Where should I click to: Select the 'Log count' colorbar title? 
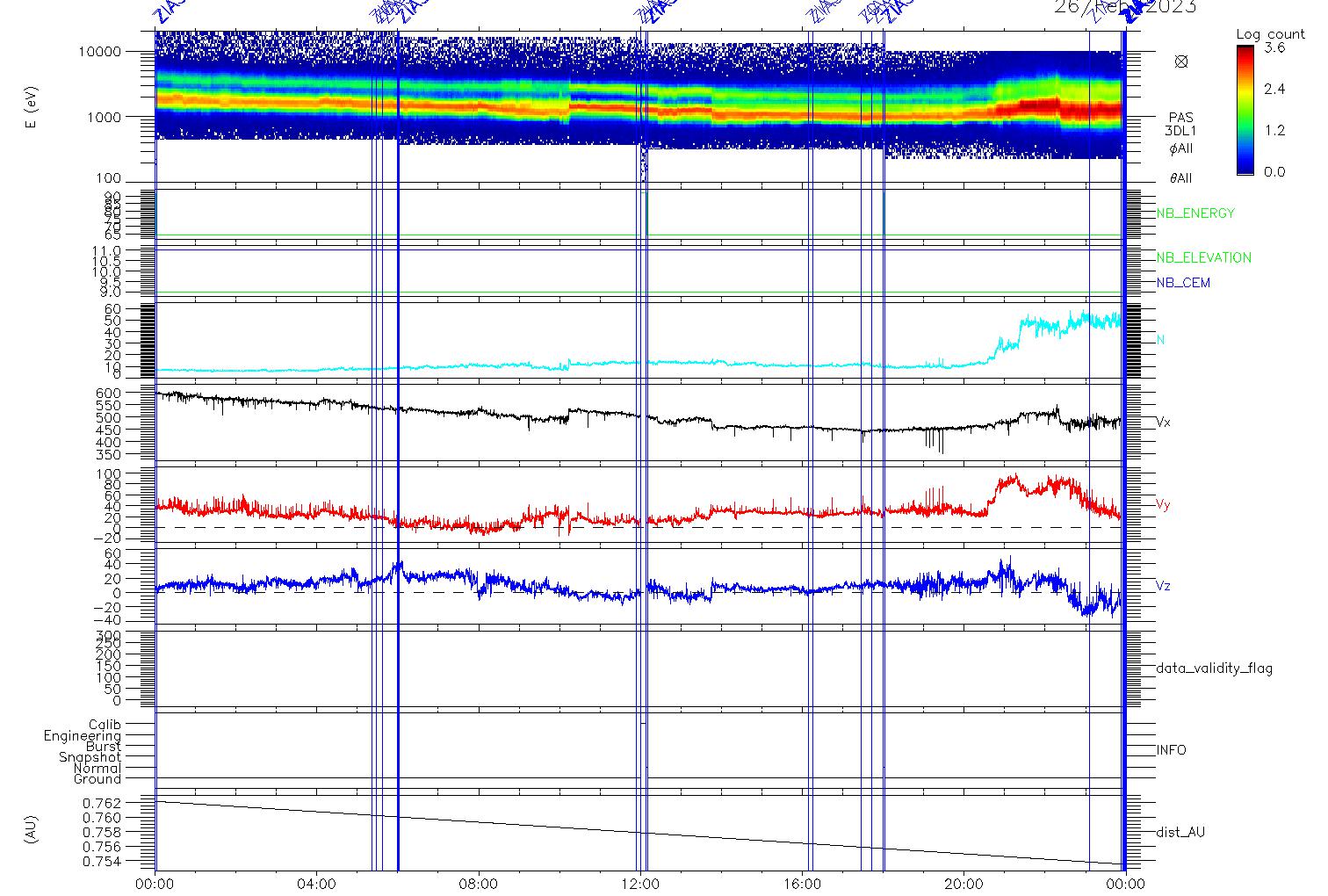click(x=1270, y=34)
